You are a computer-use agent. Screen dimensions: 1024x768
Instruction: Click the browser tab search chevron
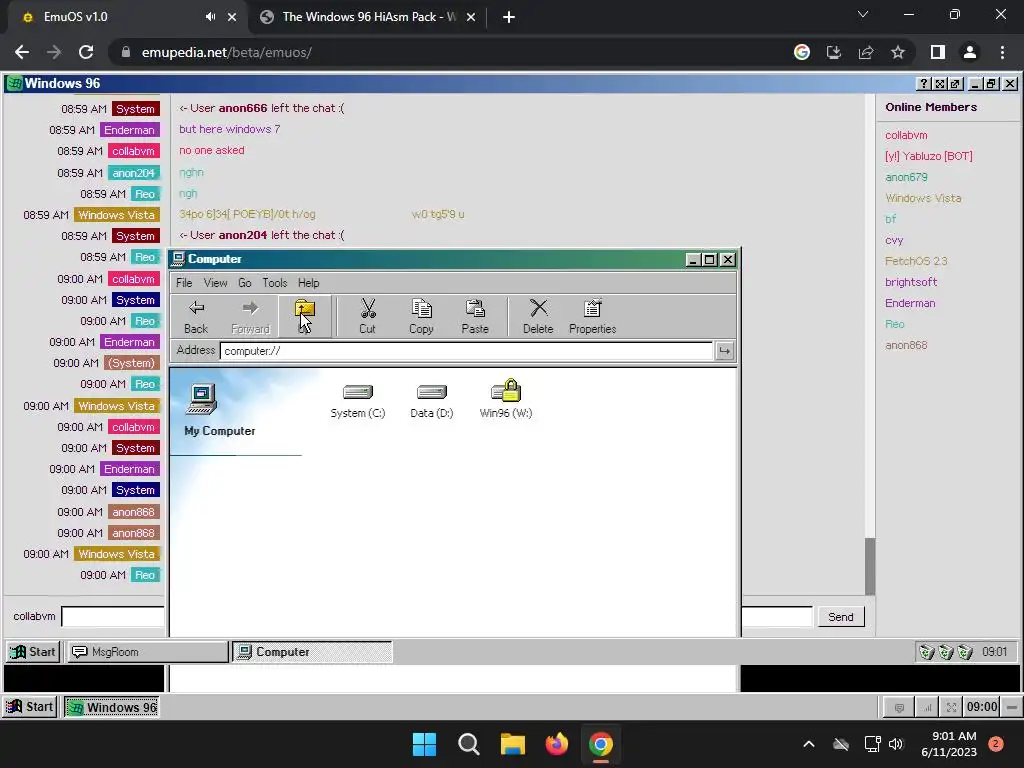coord(863,14)
